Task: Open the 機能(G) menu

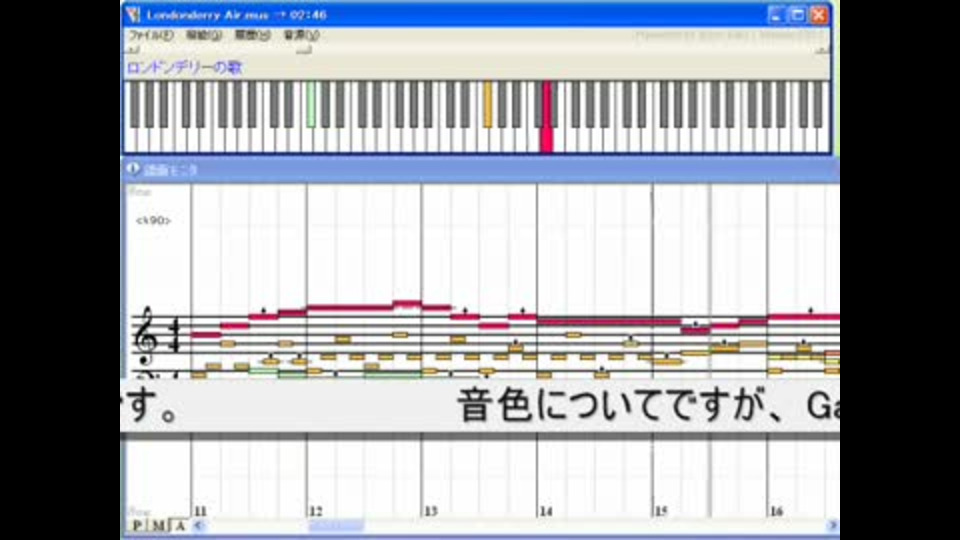Action: 204,35
